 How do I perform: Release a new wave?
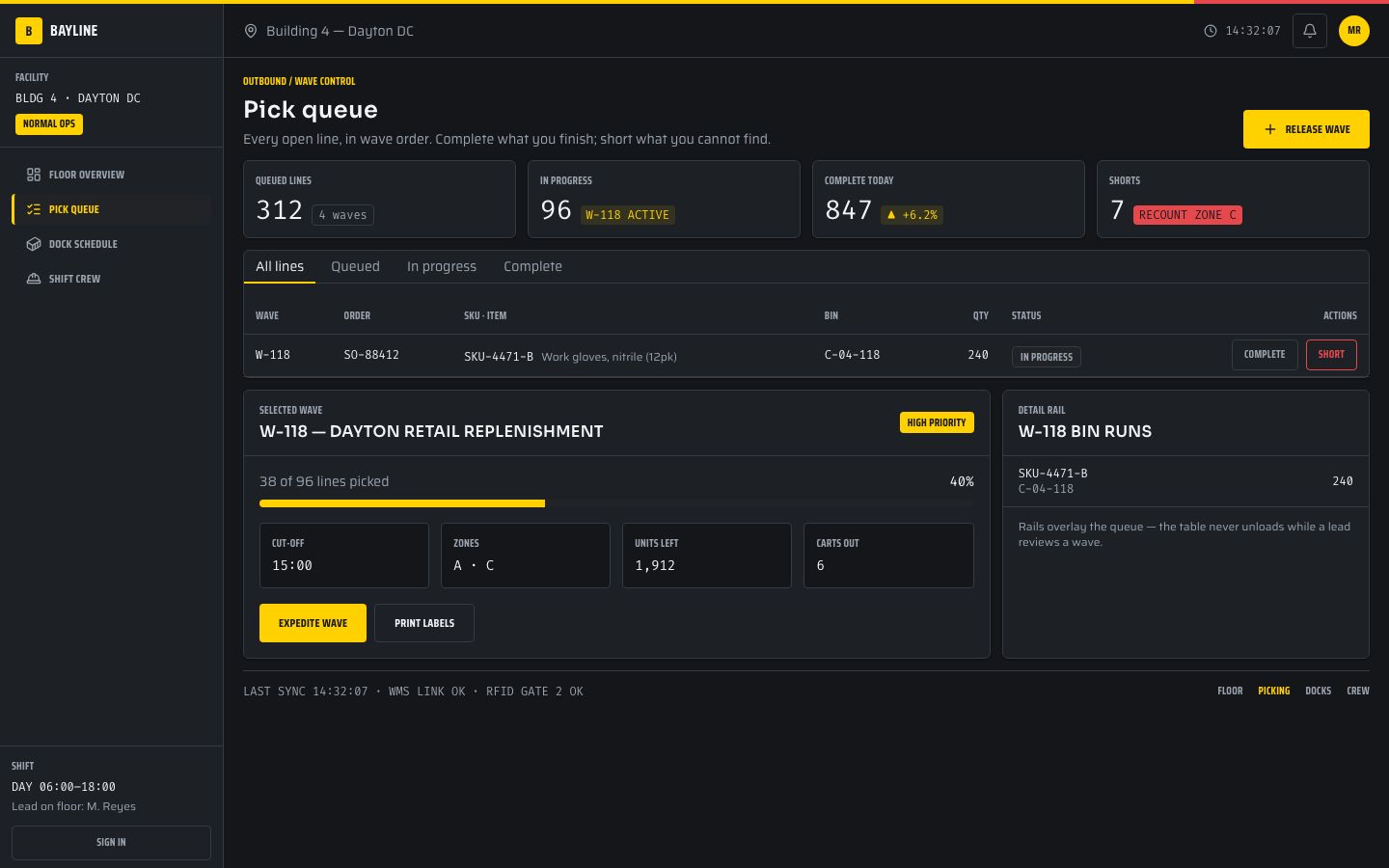1306,129
